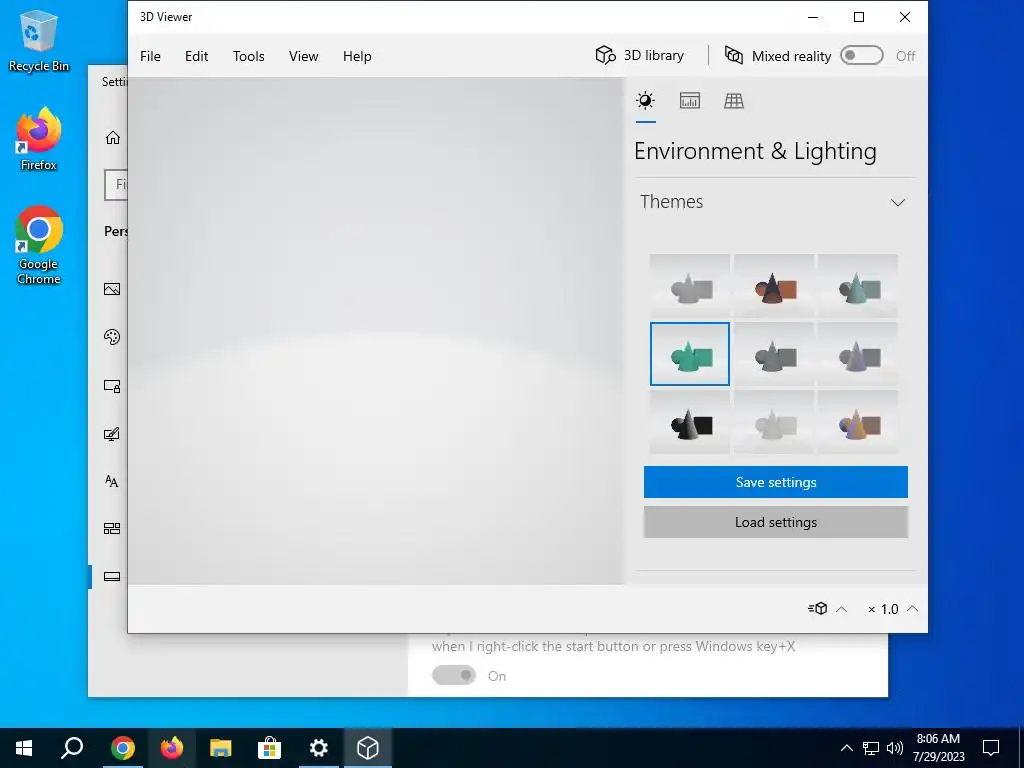Select the teal gray theme thumbnail
This screenshot has width=1024, height=768.
click(x=858, y=286)
